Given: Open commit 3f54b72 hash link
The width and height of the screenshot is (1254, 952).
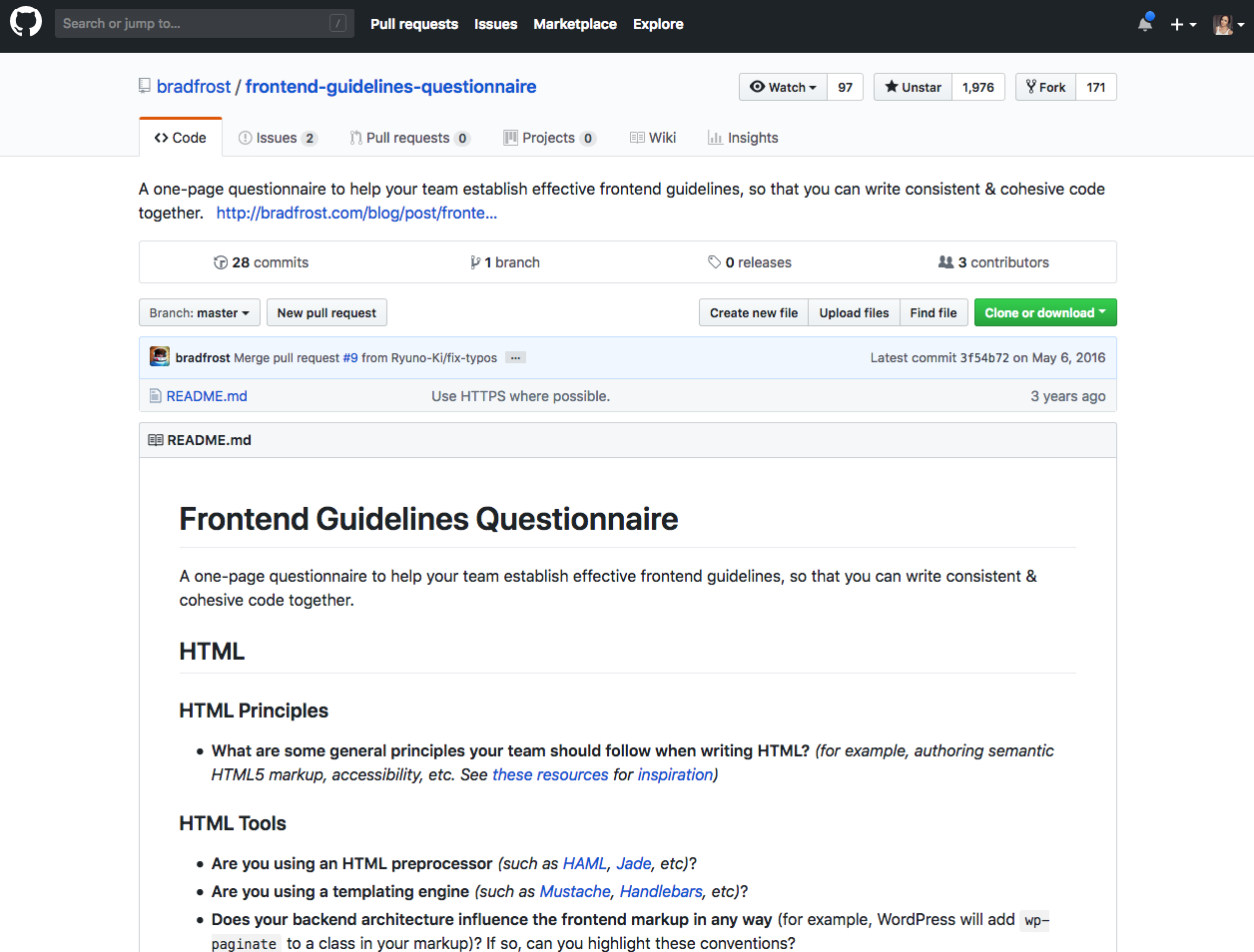Looking at the screenshot, I should click(x=984, y=357).
